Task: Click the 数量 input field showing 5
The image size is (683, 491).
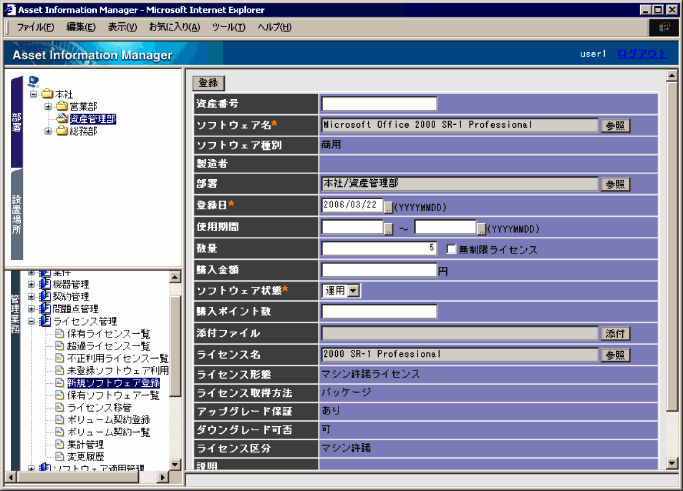Action: pyautogui.click(x=379, y=248)
